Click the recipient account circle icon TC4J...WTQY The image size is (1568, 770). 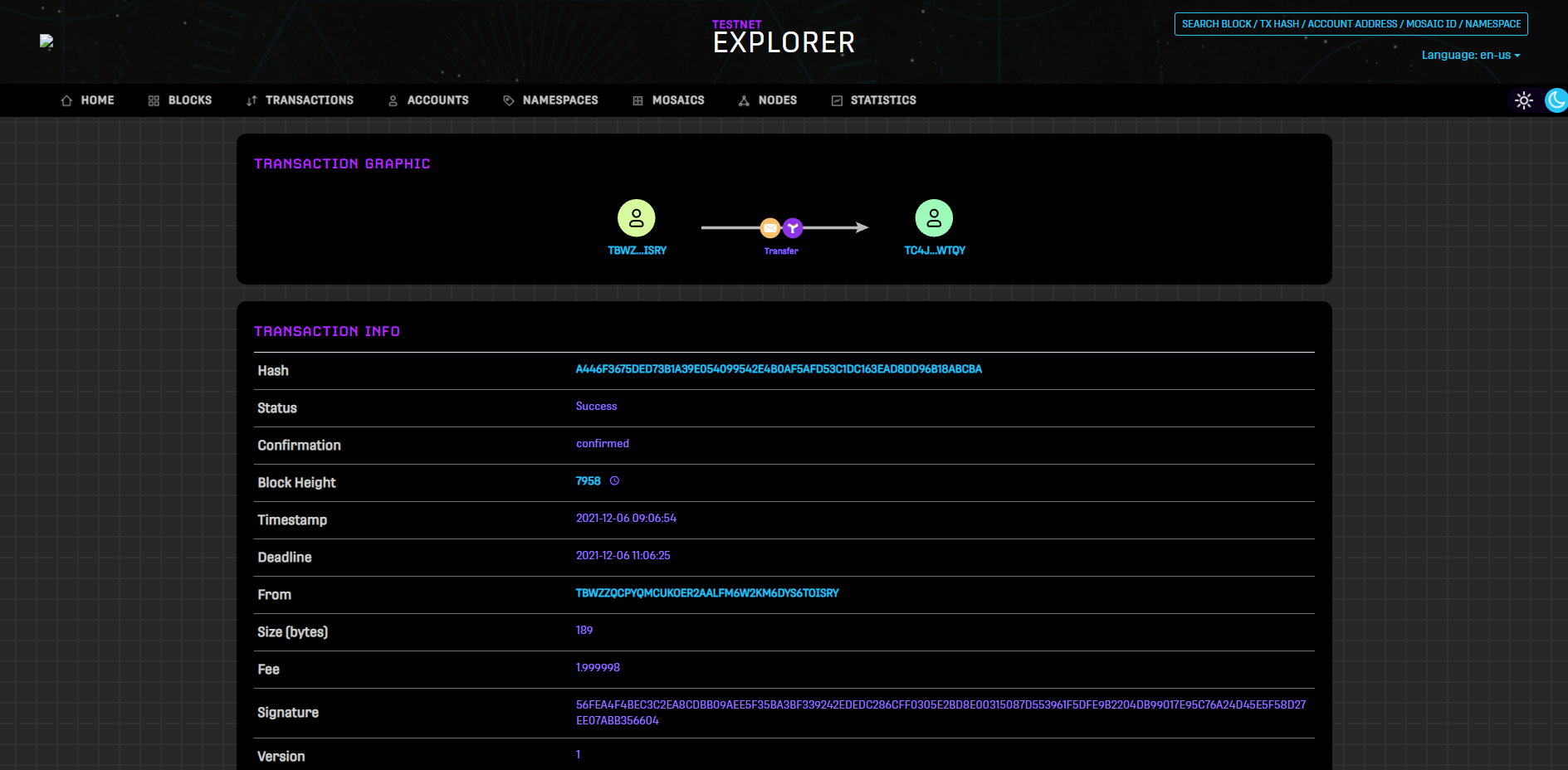(934, 218)
